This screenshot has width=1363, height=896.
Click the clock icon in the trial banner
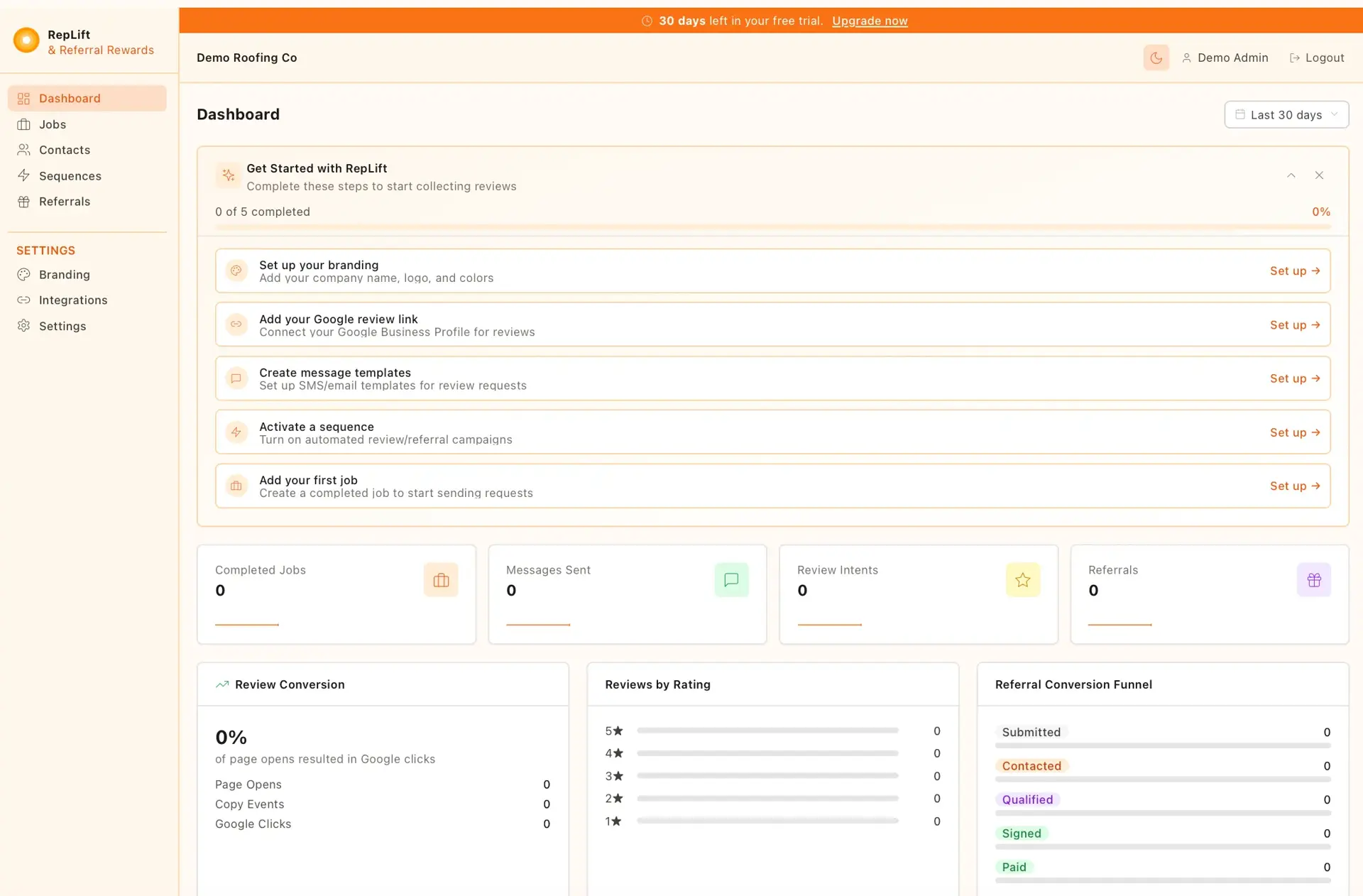pos(647,21)
